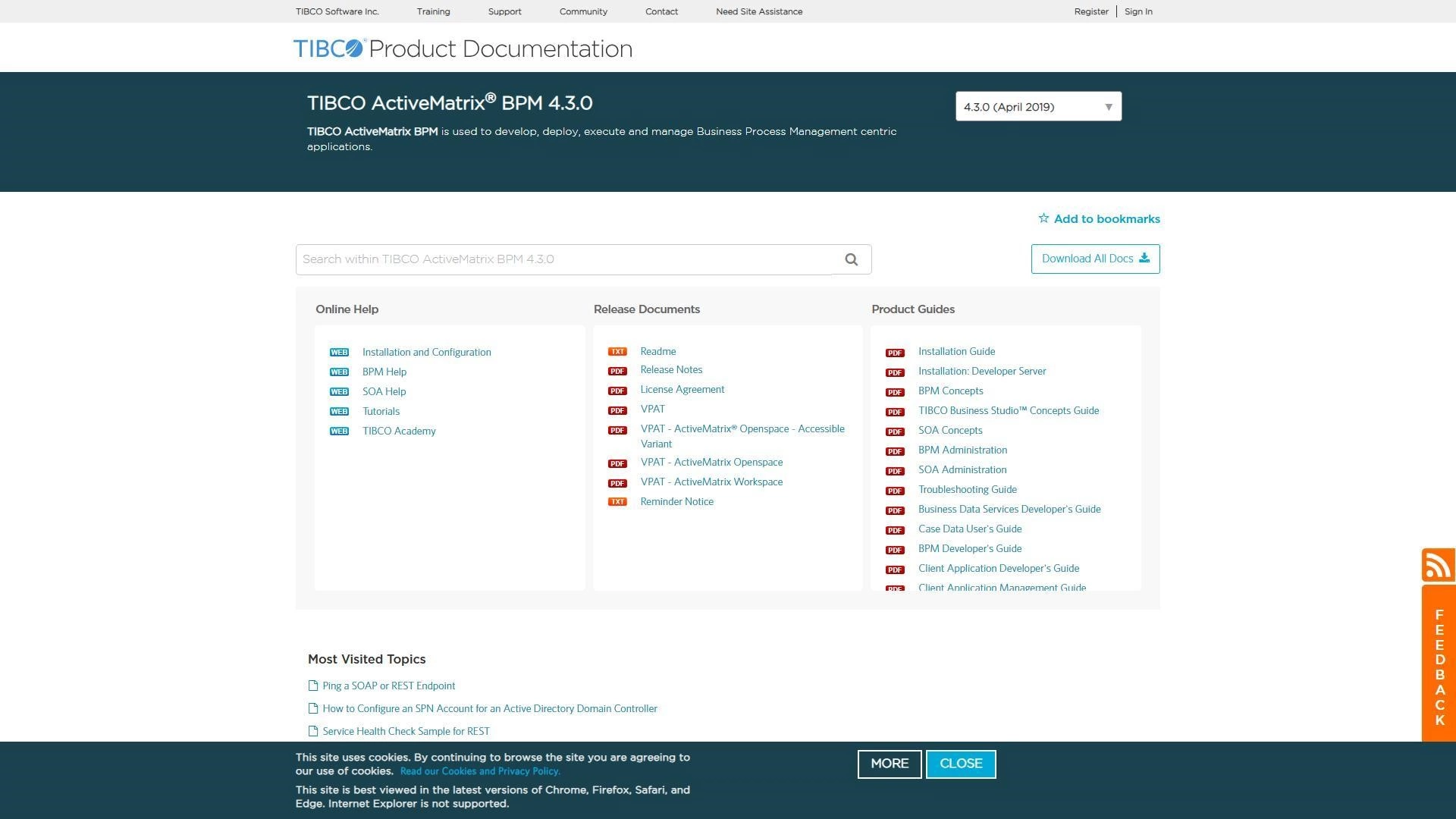Click the WEB badge next to BPM Help
Screen dimensions: 1456x819
(x=339, y=372)
